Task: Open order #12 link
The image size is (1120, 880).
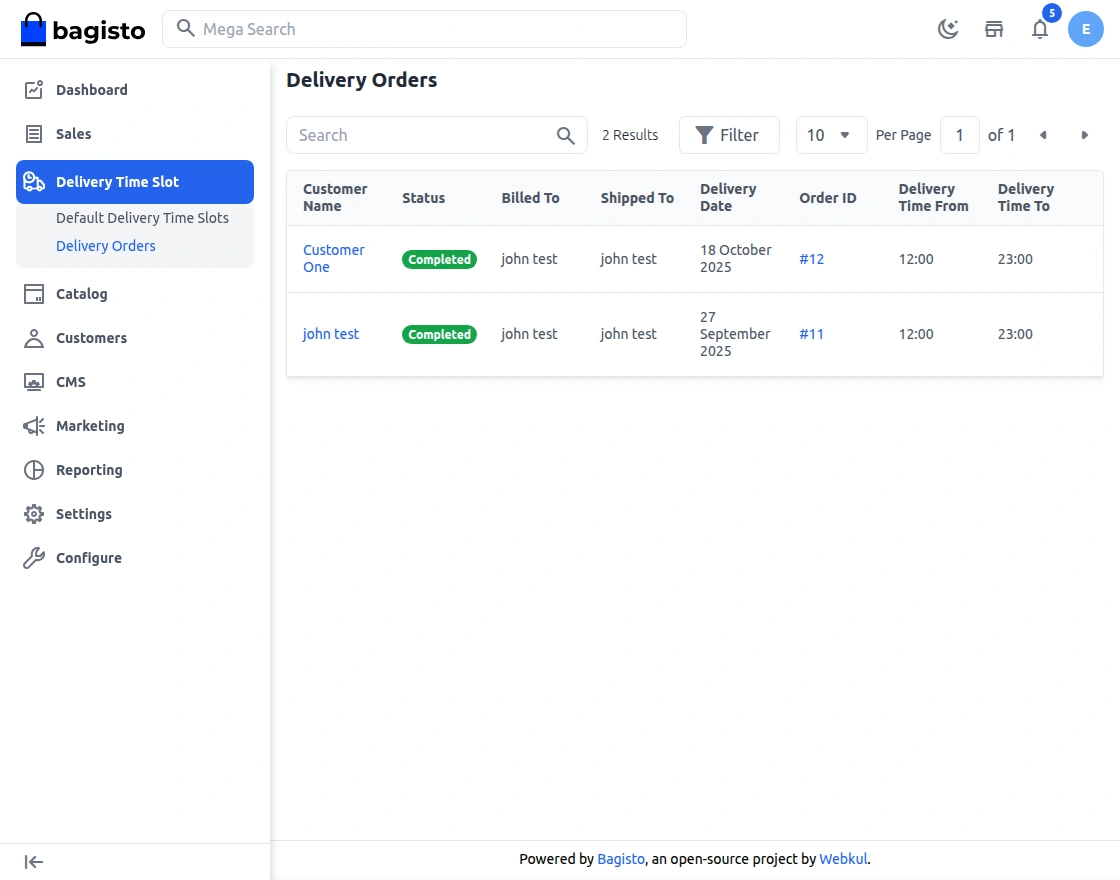Action: coord(811,258)
